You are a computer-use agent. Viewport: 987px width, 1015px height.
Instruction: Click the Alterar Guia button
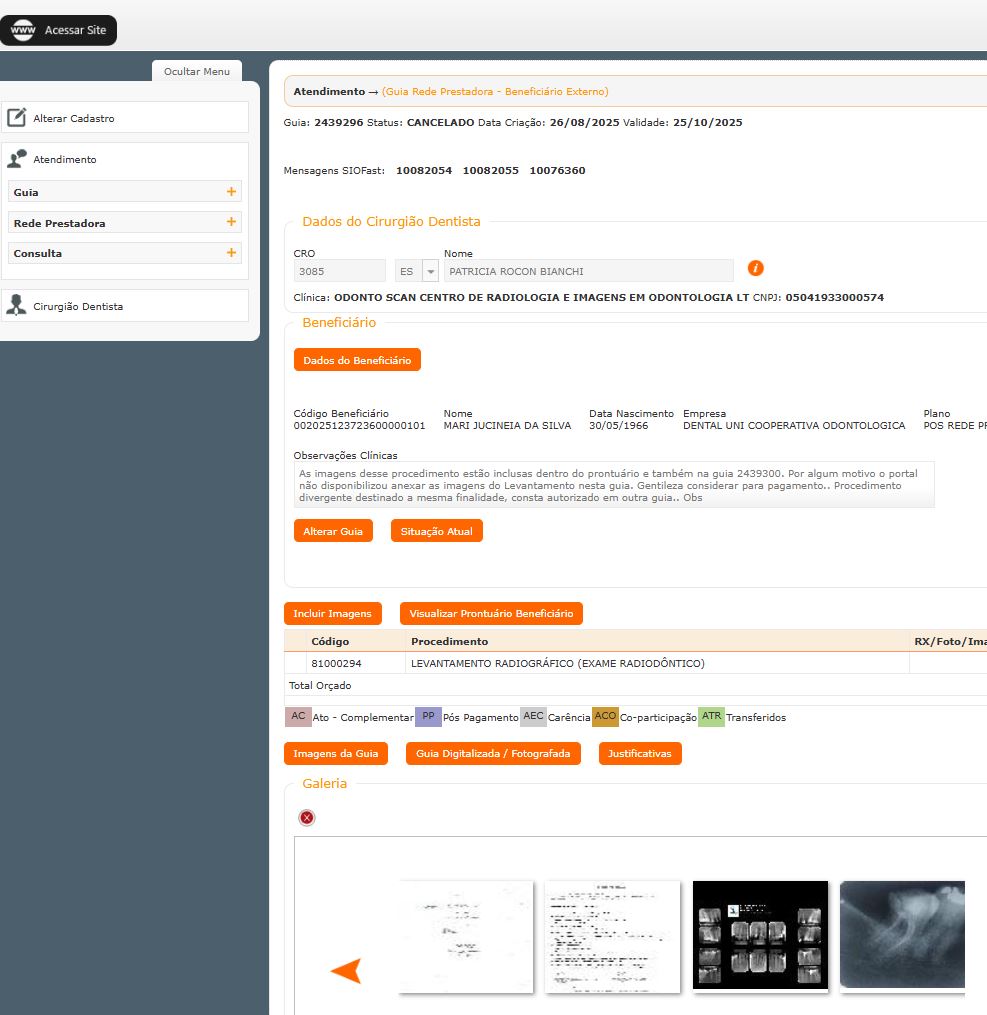tap(333, 531)
